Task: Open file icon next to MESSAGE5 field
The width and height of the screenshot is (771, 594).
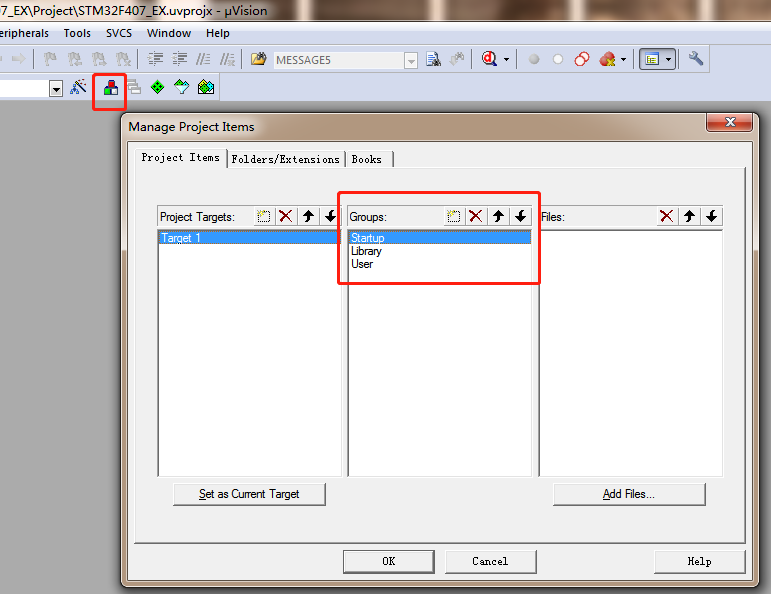Action: [258, 59]
